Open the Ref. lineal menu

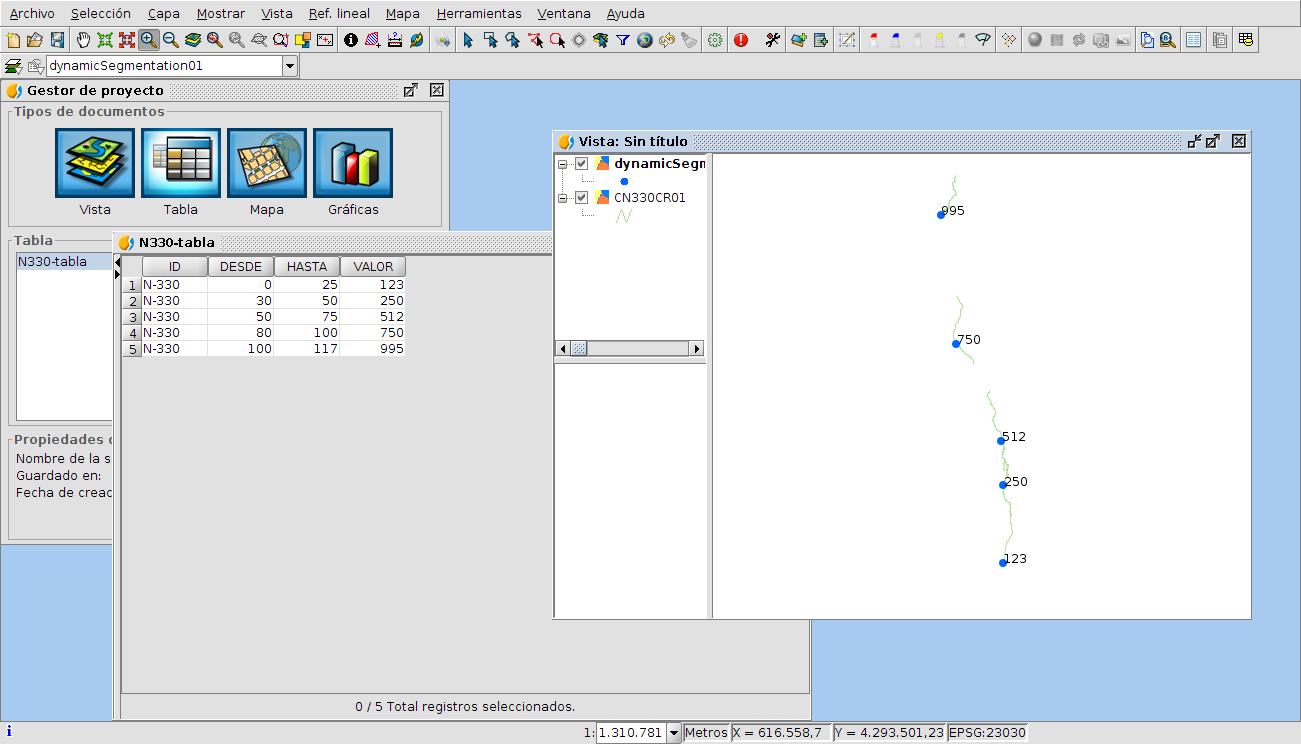pyautogui.click(x=339, y=14)
